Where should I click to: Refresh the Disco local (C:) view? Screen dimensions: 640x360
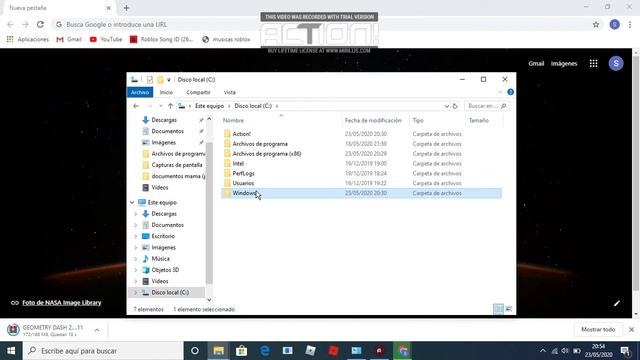tap(455, 106)
